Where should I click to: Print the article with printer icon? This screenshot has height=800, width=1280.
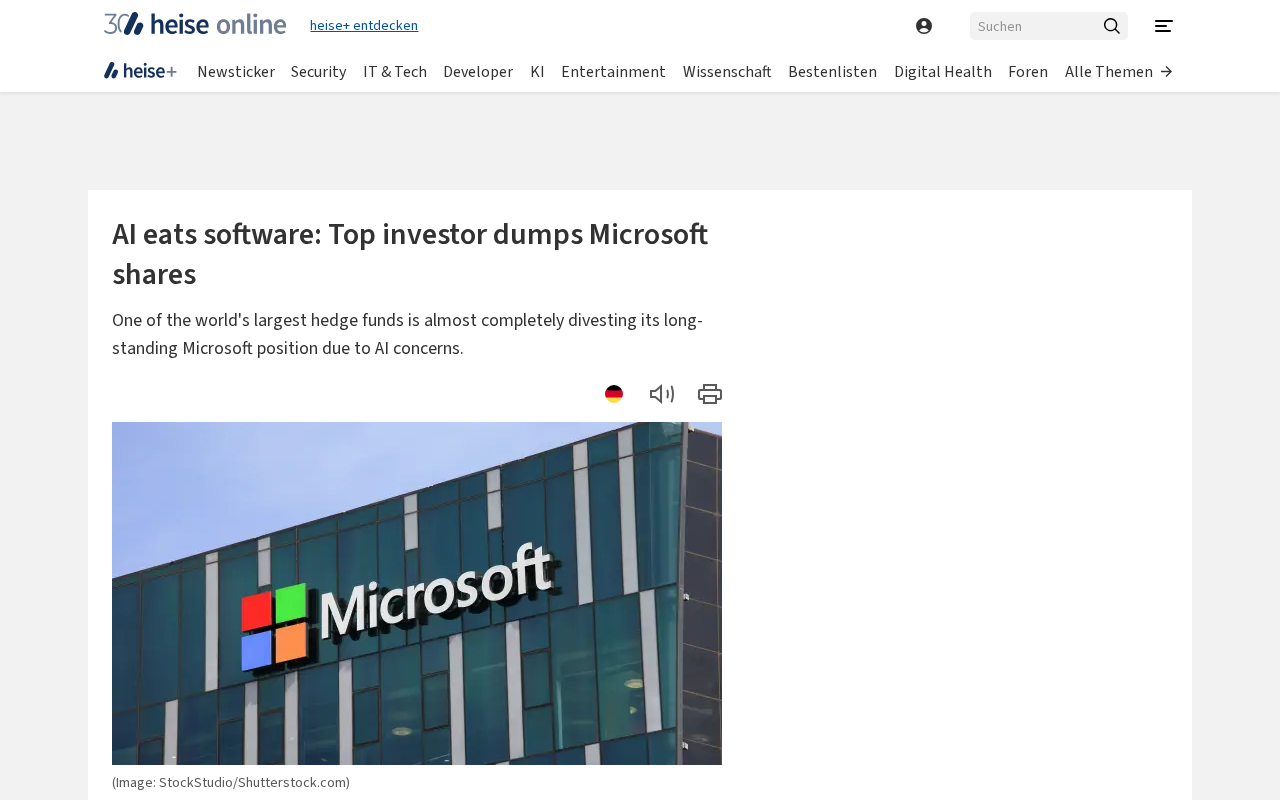(x=710, y=394)
